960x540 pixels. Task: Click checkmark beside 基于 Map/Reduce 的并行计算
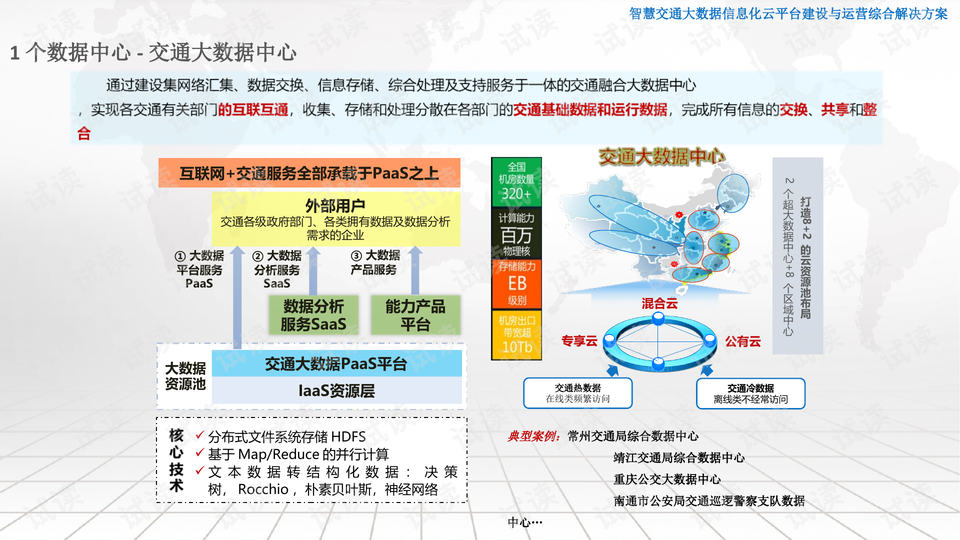[200, 454]
